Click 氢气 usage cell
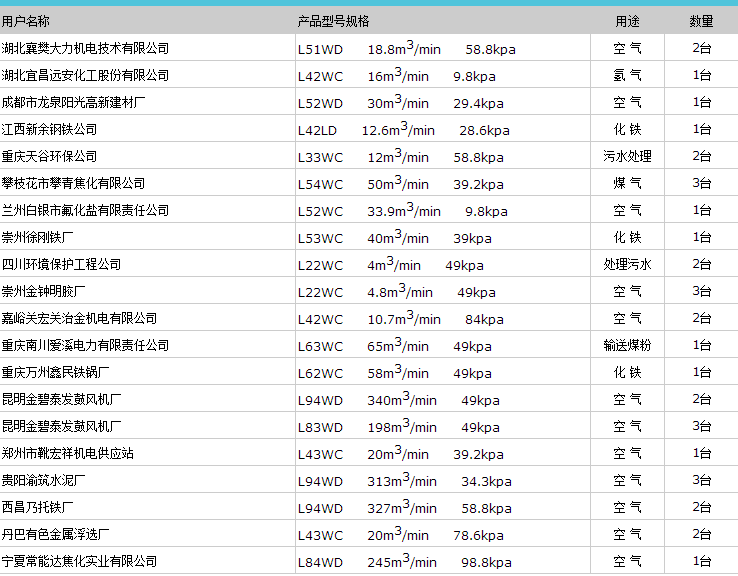The height and width of the screenshot is (576, 738). pos(627,75)
